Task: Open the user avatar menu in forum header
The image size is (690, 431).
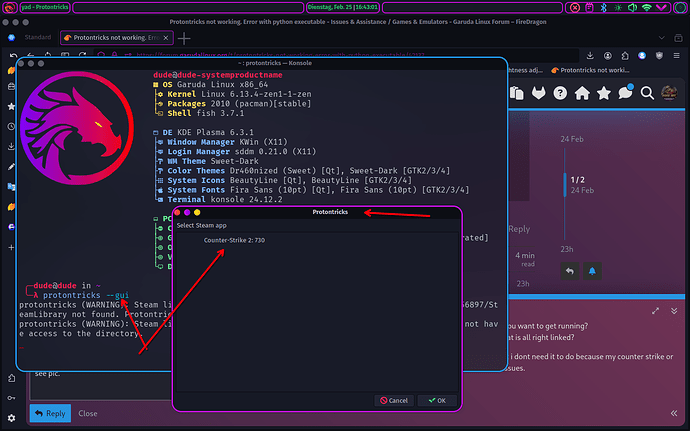Action: 669,93
